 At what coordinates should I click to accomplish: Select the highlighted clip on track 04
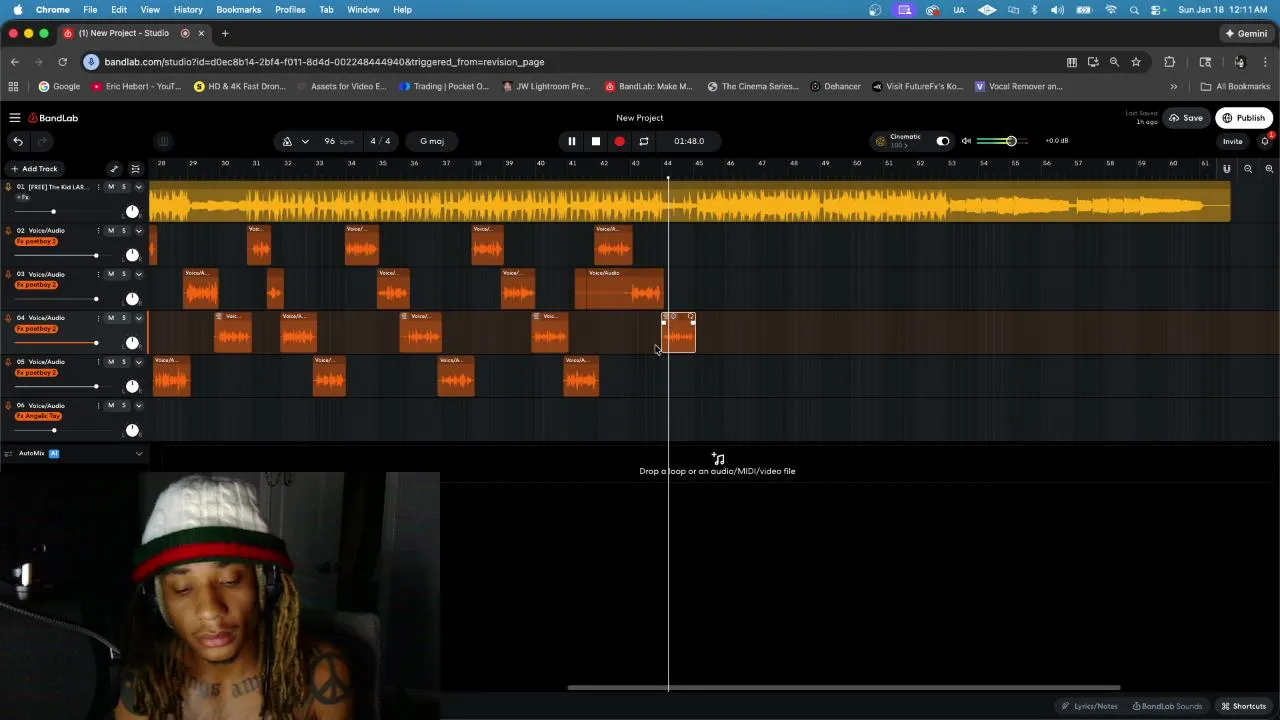coord(679,333)
